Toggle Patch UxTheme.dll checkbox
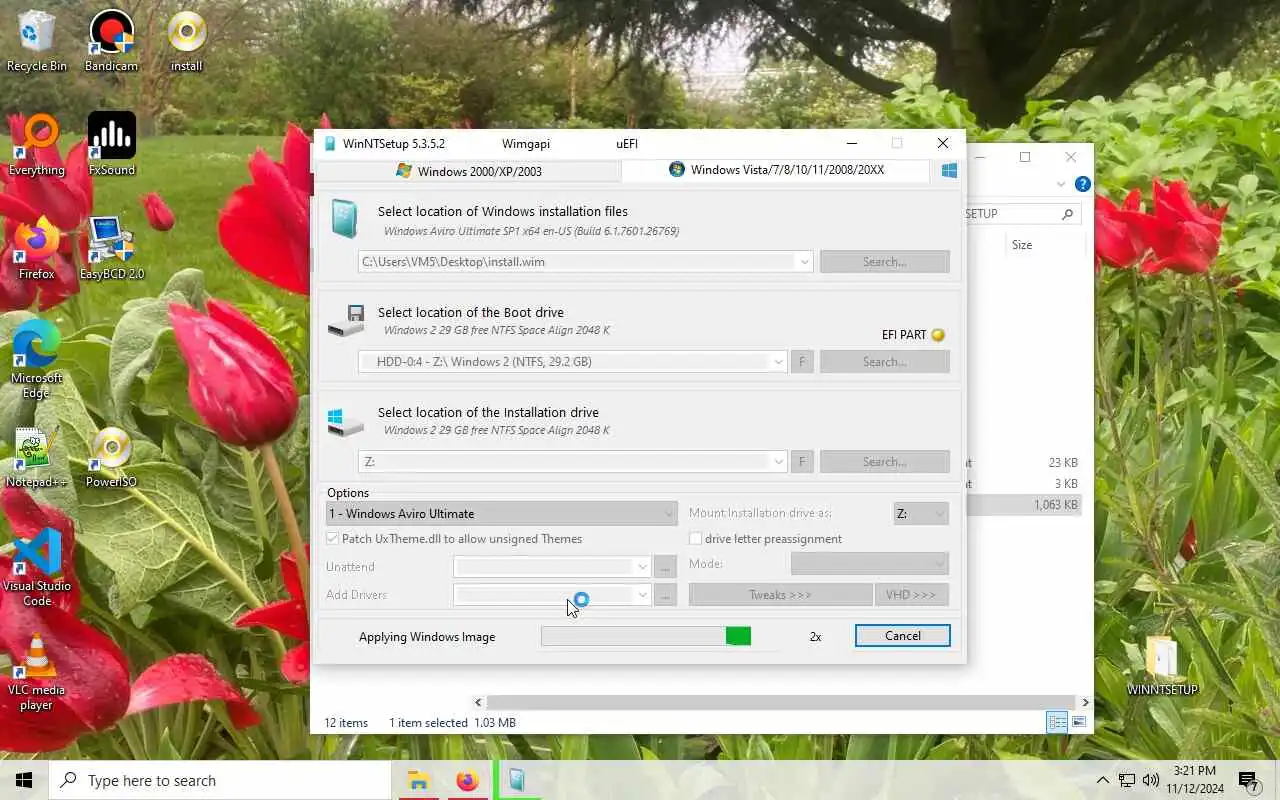The width and height of the screenshot is (1280, 800). tap(333, 539)
